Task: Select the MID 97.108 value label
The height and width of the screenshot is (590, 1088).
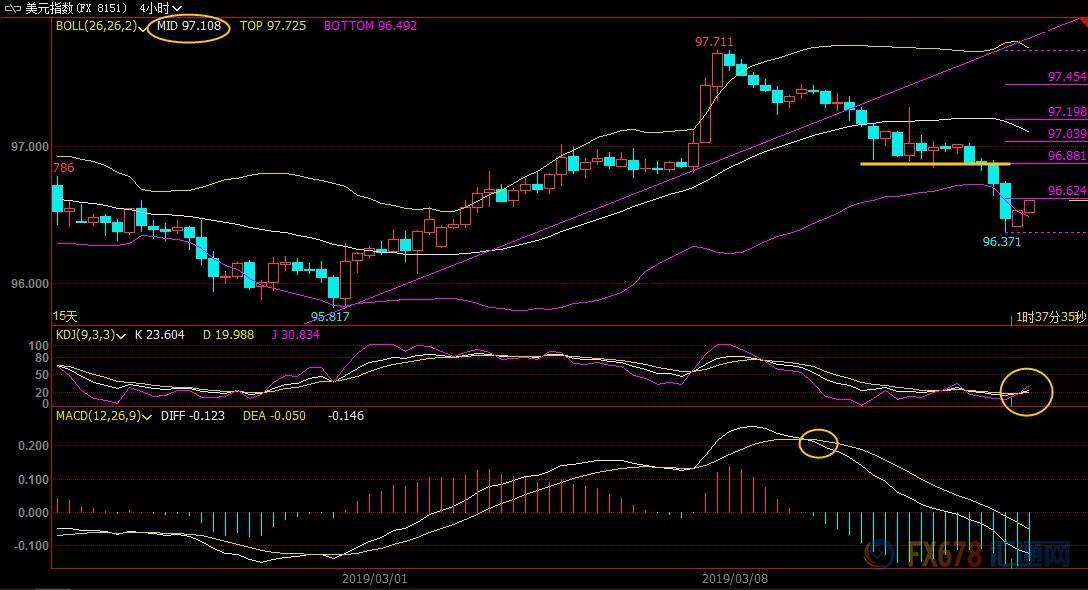Action: click(x=188, y=26)
